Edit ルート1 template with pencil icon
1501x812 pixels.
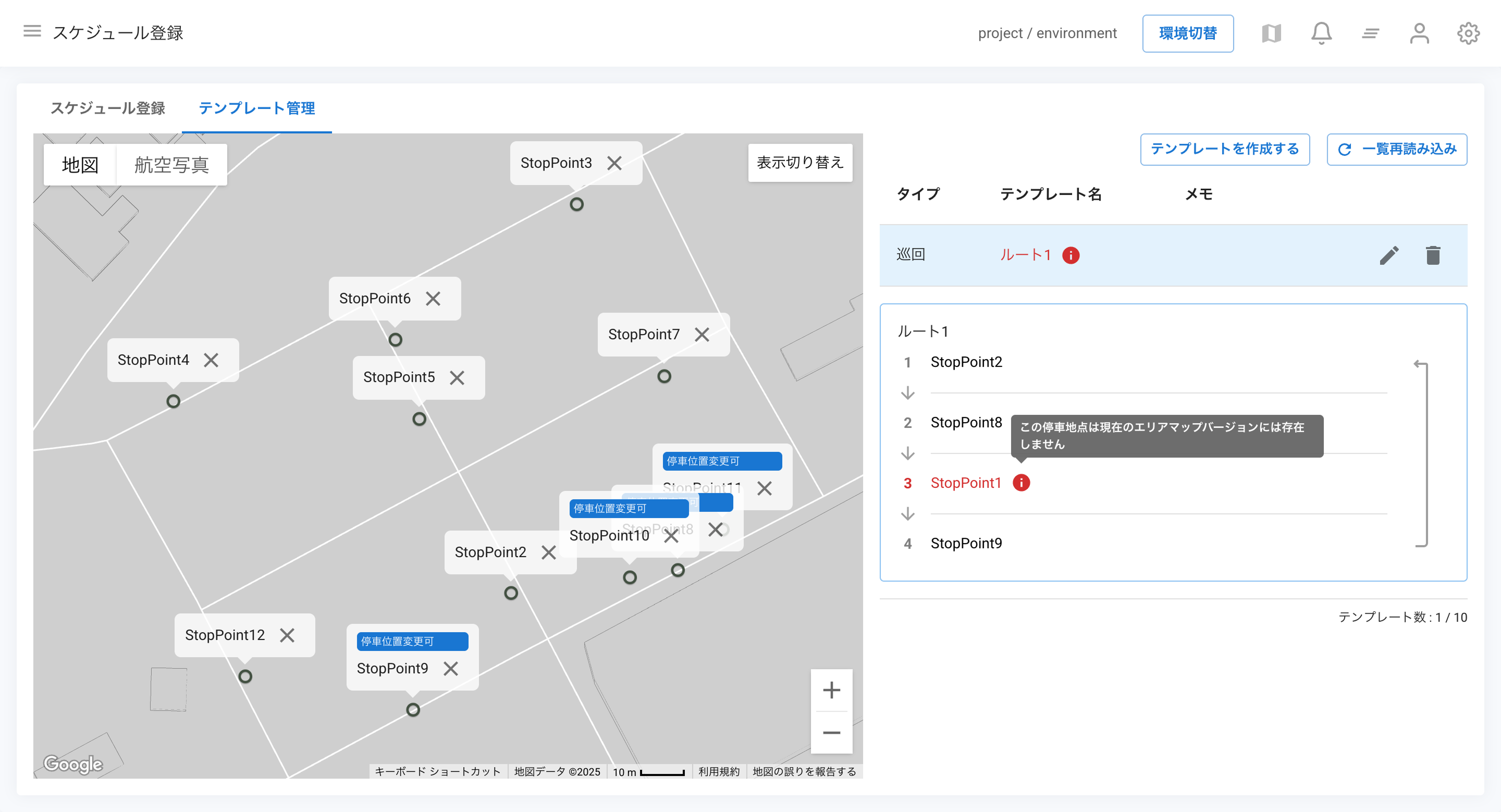point(1389,255)
